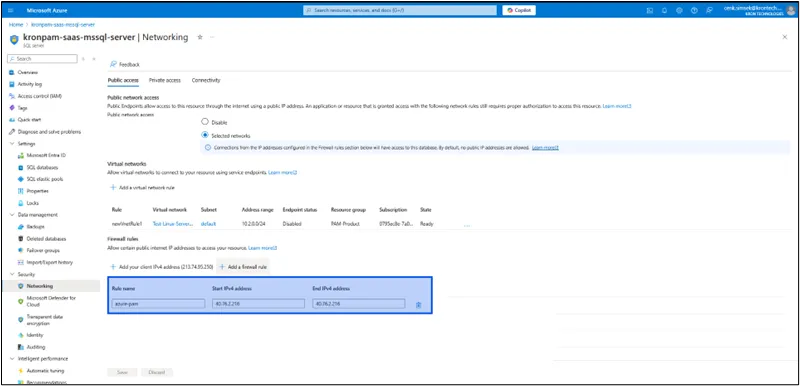
Task: Open Transparent data encryption
Action: (45, 320)
